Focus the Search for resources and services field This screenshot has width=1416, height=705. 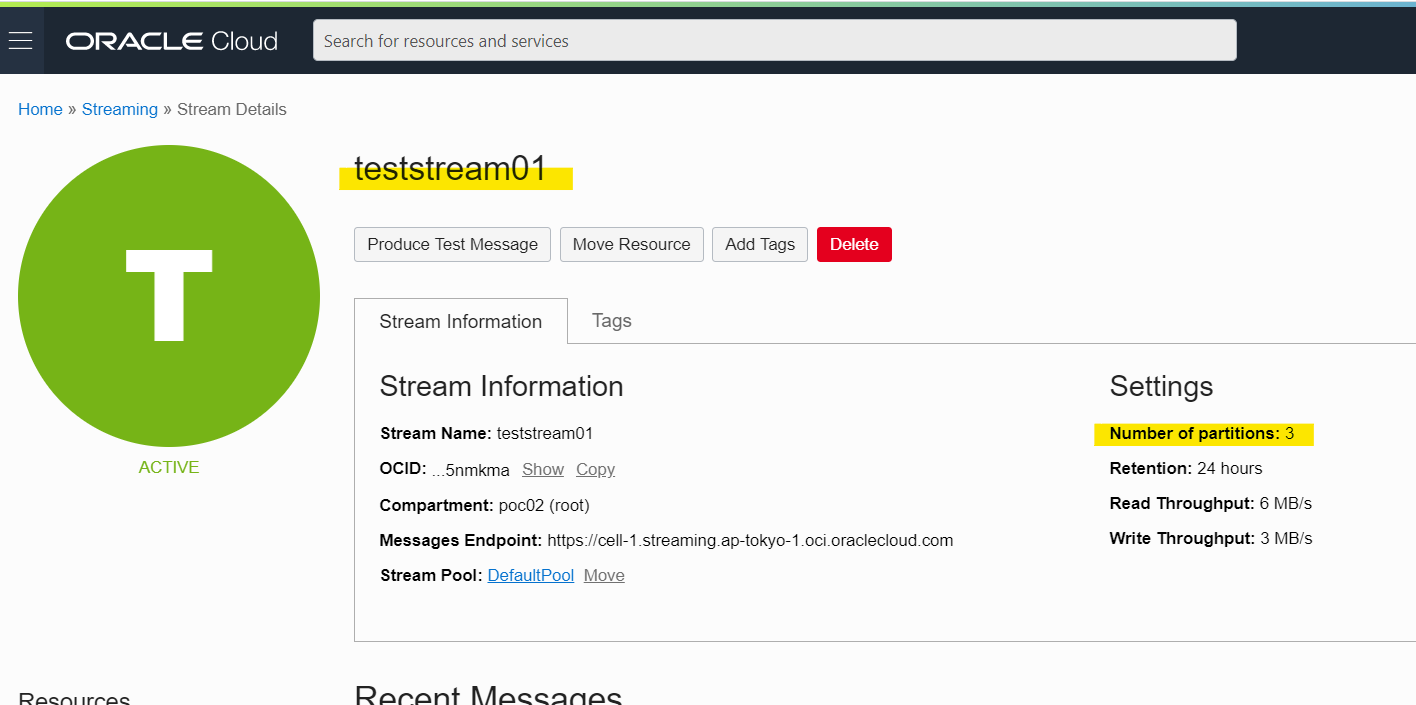tap(774, 41)
